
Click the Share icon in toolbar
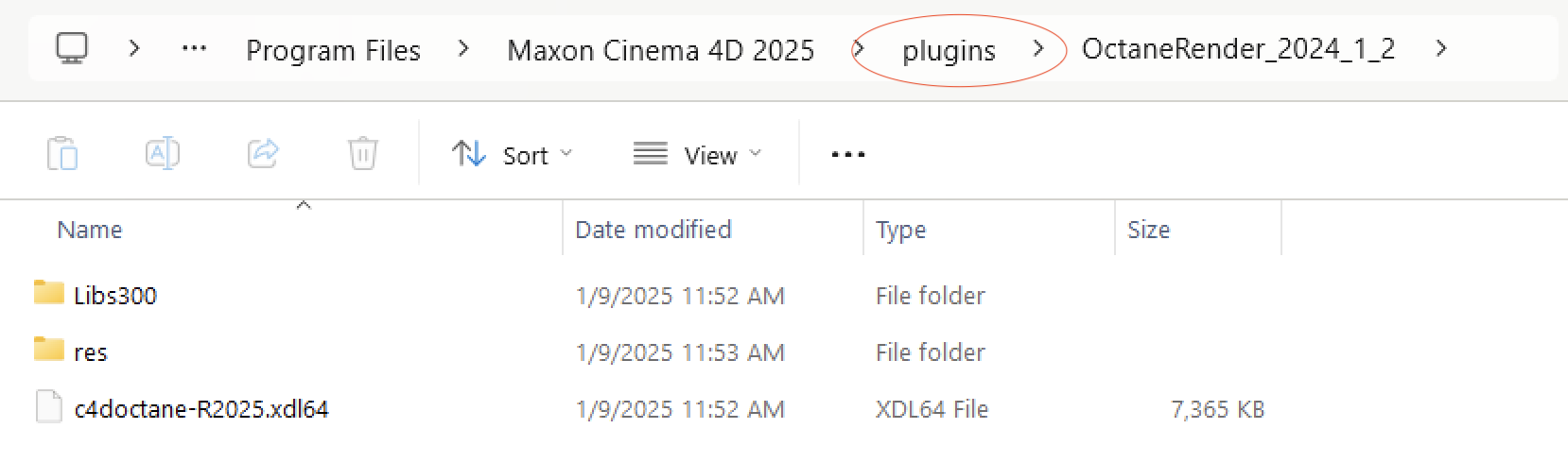coord(263,153)
